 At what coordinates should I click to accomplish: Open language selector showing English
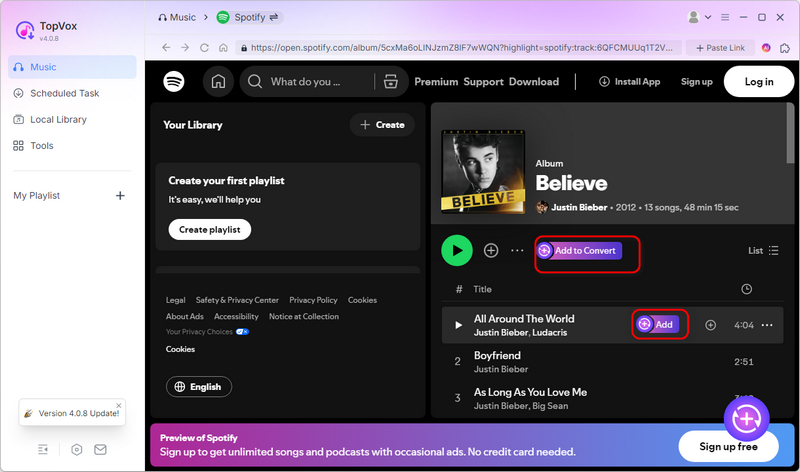[199, 387]
